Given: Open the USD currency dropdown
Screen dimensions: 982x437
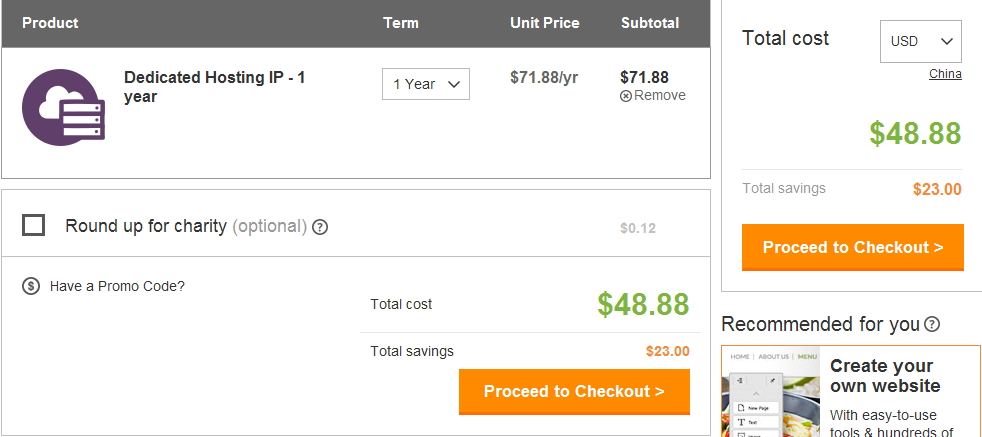Looking at the screenshot, I should 921,41.
